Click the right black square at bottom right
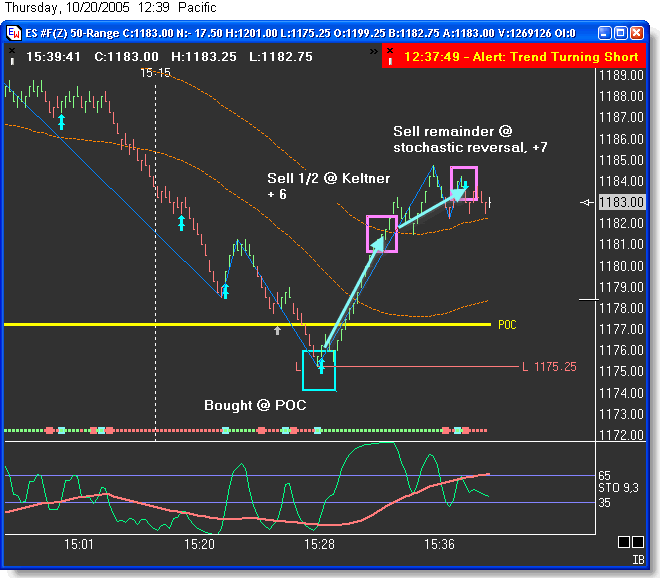The image size is (660, 578). pos(639,542)
